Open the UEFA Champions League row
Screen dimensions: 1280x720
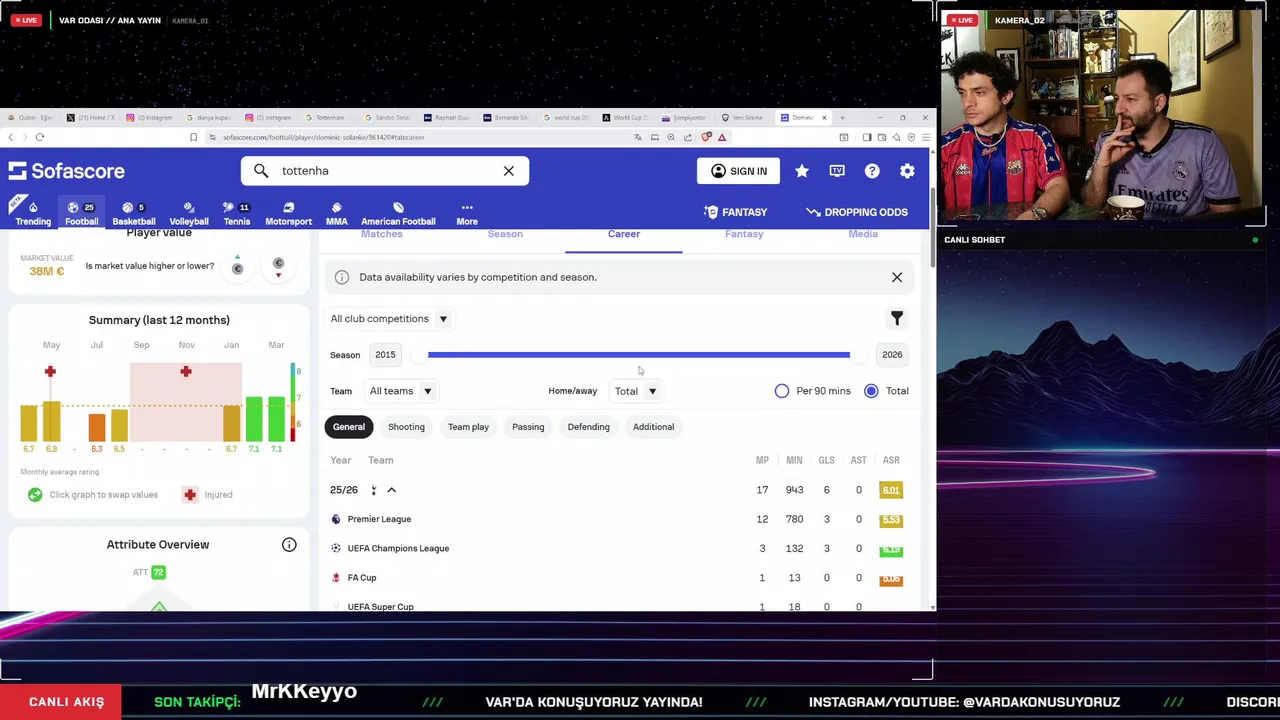click(618, 548)
